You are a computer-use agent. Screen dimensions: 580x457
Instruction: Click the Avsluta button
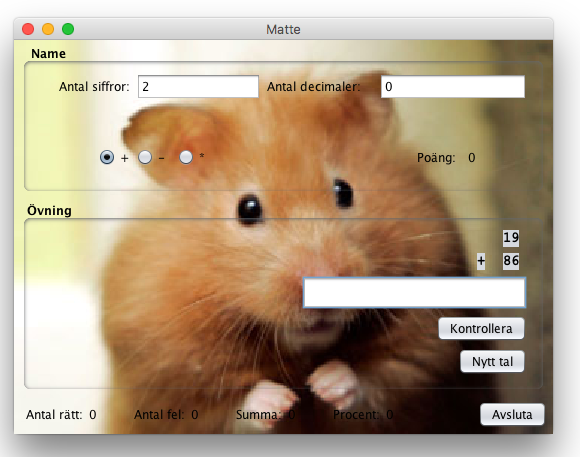click(512, 414)
